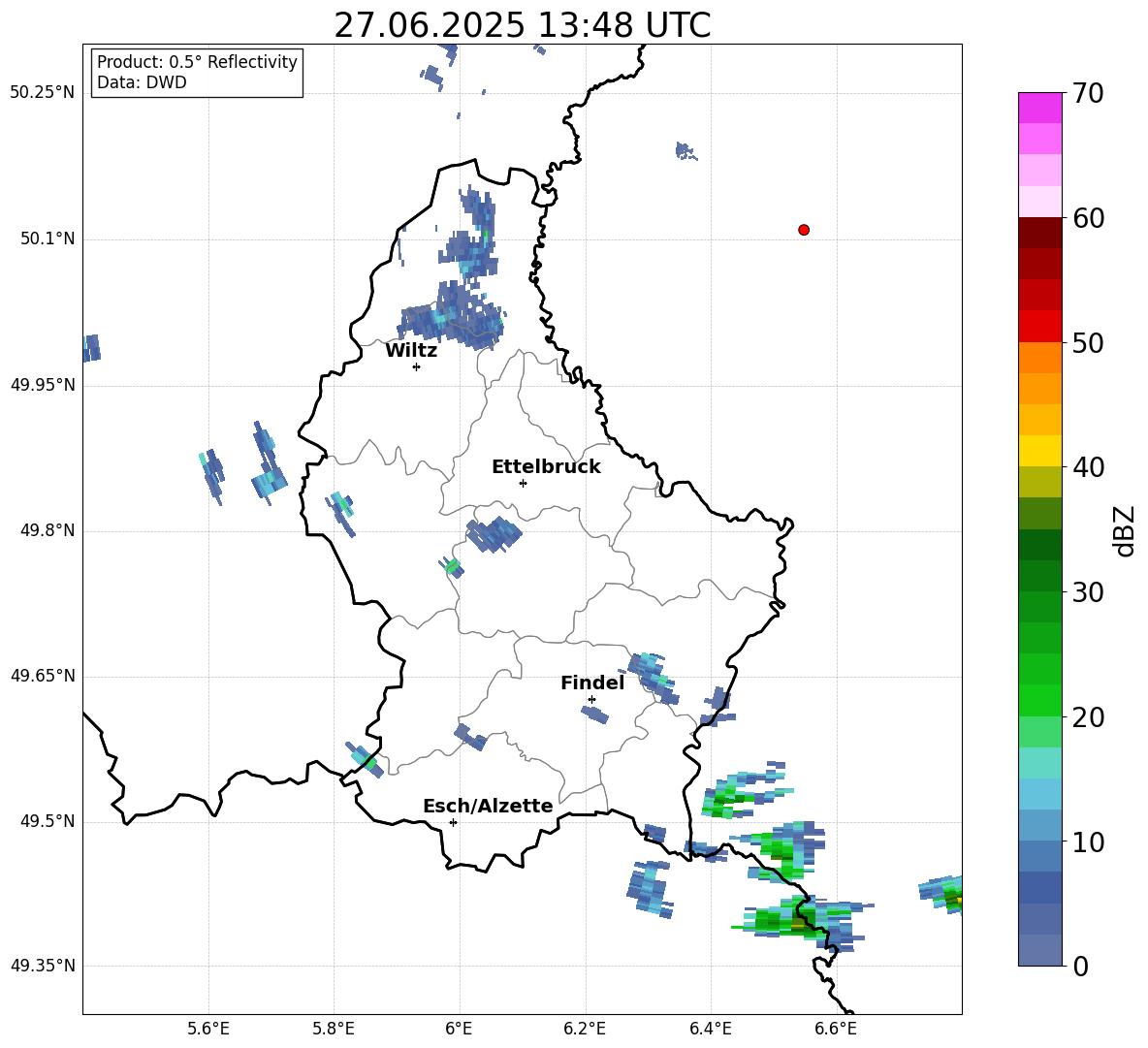Click the 30 value on the colorbar
1148x1048 pixels.
point(1088,592)
